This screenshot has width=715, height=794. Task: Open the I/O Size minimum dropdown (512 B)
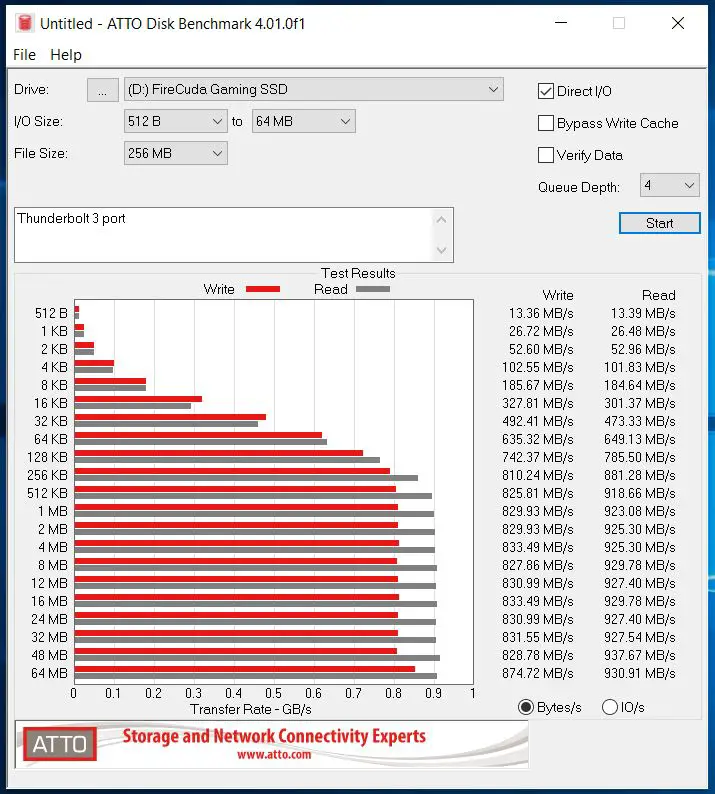click(x=176, y=122)
